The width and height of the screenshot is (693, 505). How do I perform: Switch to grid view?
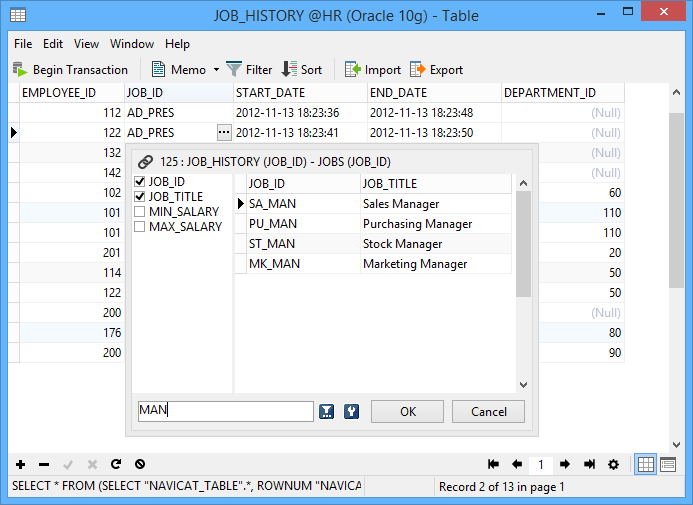tap(645, 464)
